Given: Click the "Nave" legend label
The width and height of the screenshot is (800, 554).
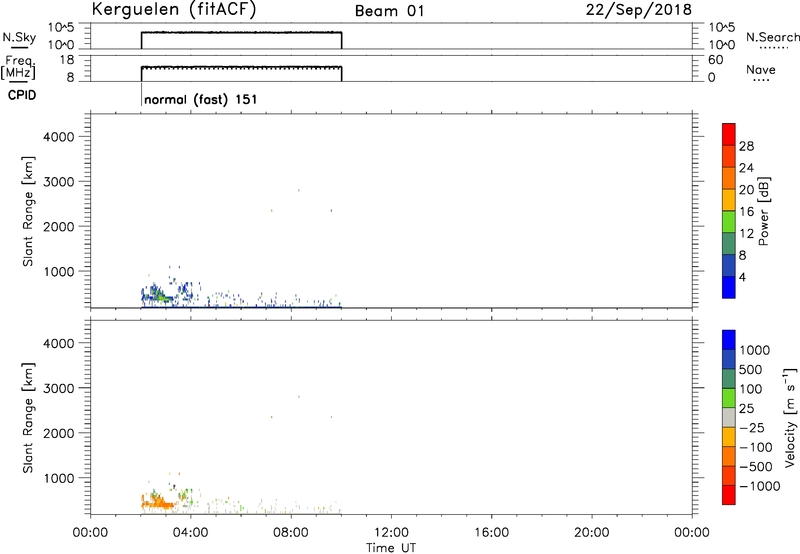Looking at the screenshot, I should [x=761, y=69].
